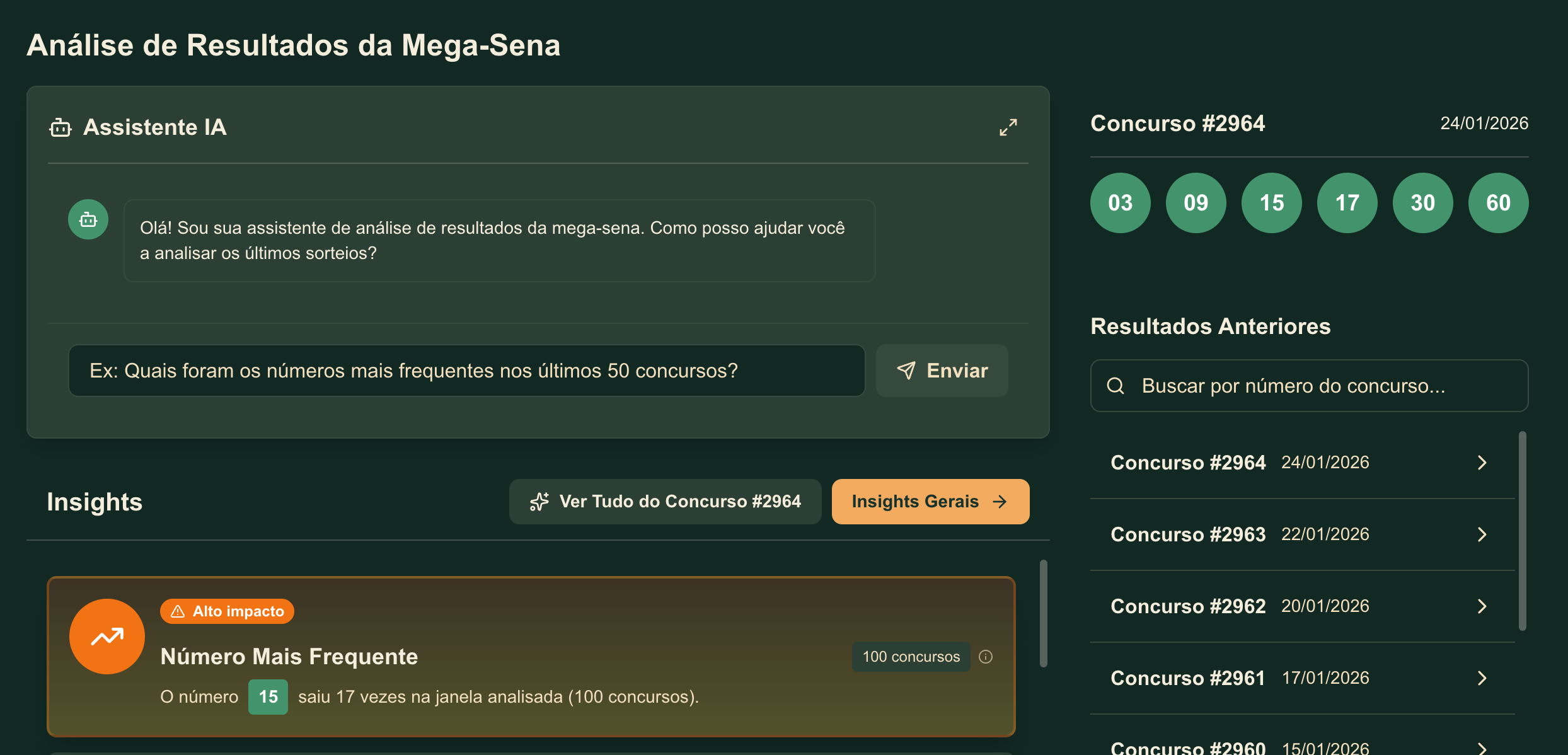Click the orange trending-up icon

click(107, 637)
